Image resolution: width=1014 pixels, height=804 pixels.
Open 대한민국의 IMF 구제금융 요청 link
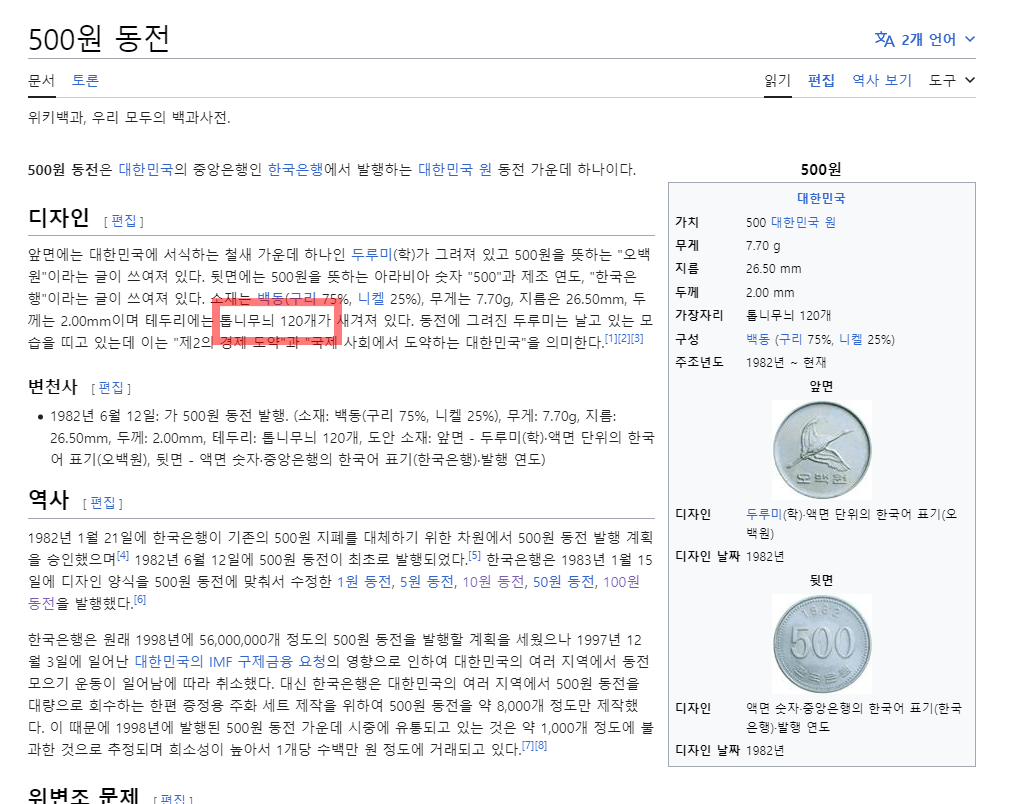coord(230,661)
